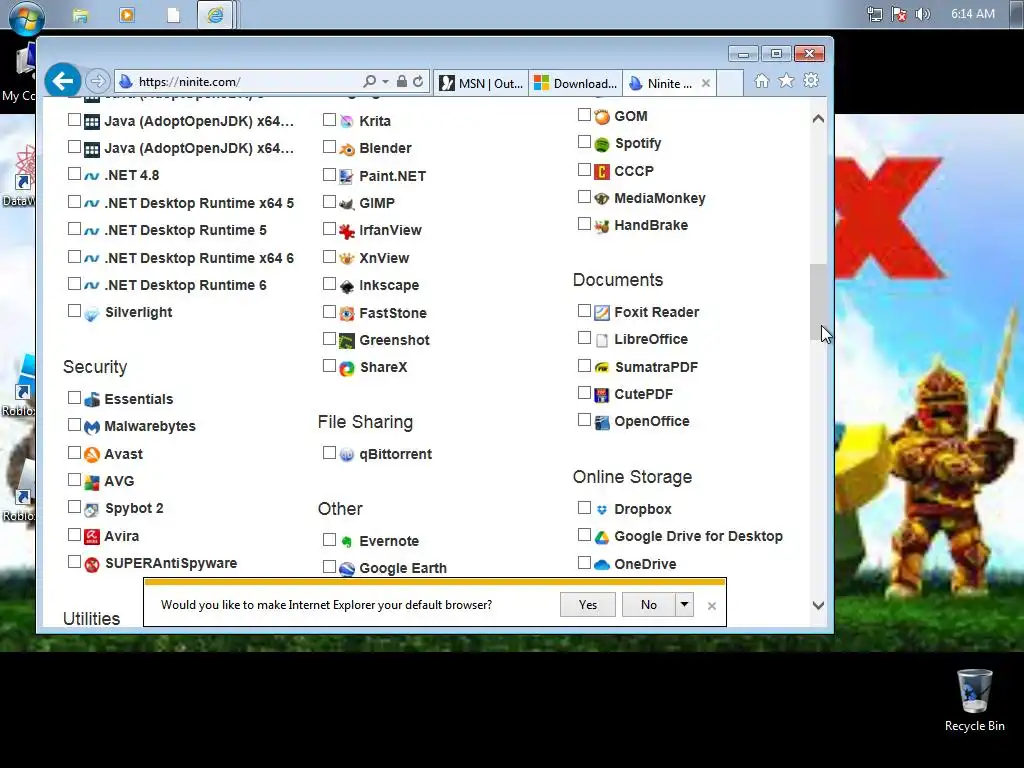
Task: Click the system tray volume icon
Action: (922, 14)
